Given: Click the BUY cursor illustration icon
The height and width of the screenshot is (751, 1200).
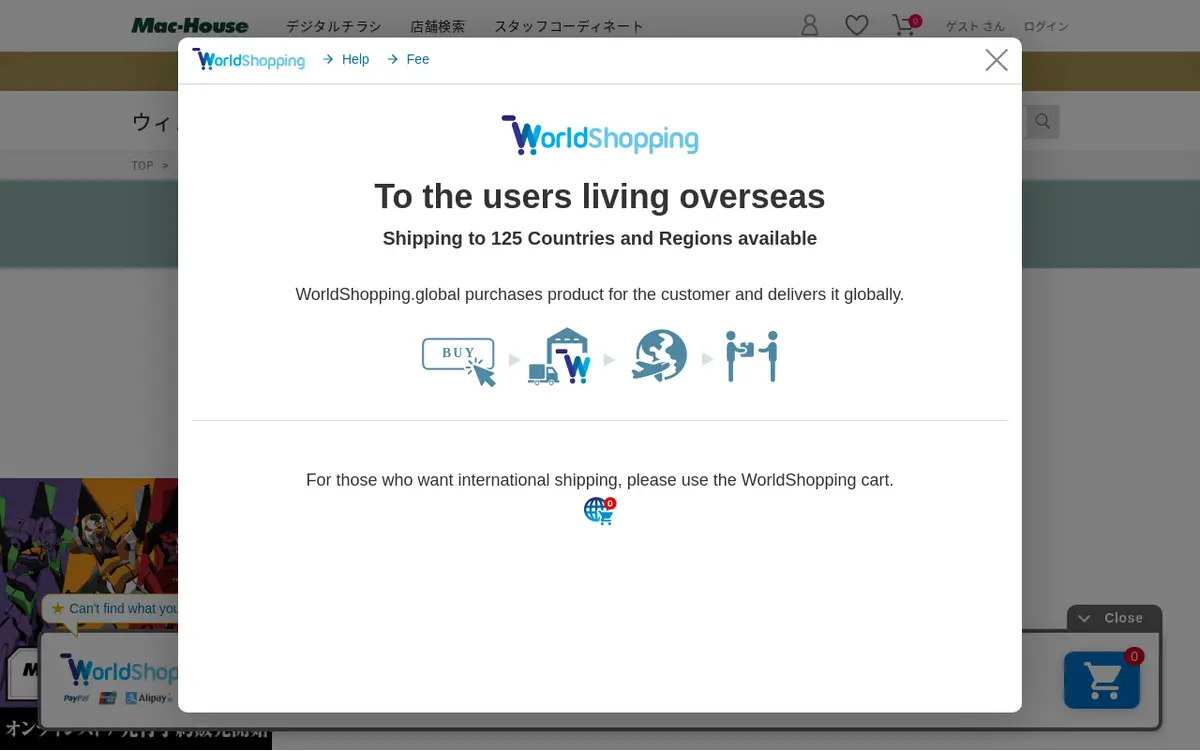Looking at the screenshot, I should click(459, 361).
